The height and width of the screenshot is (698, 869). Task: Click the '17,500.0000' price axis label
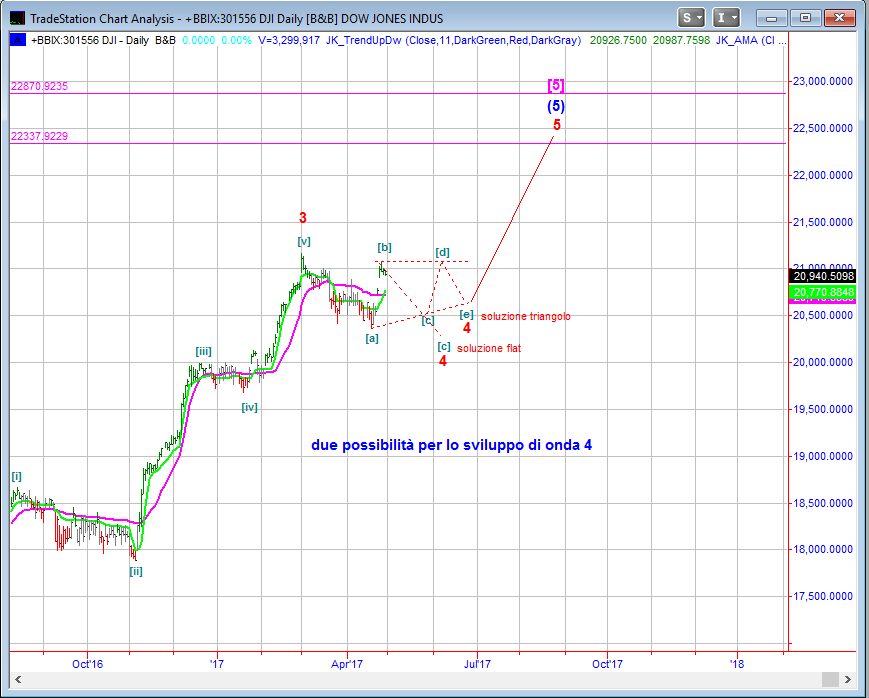coord(823,597)
